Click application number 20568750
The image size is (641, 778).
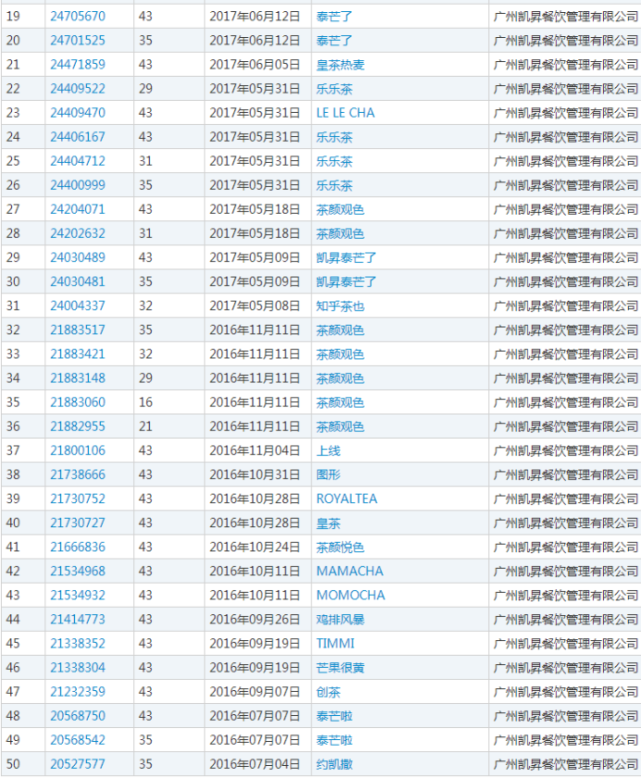coord(78,716)
